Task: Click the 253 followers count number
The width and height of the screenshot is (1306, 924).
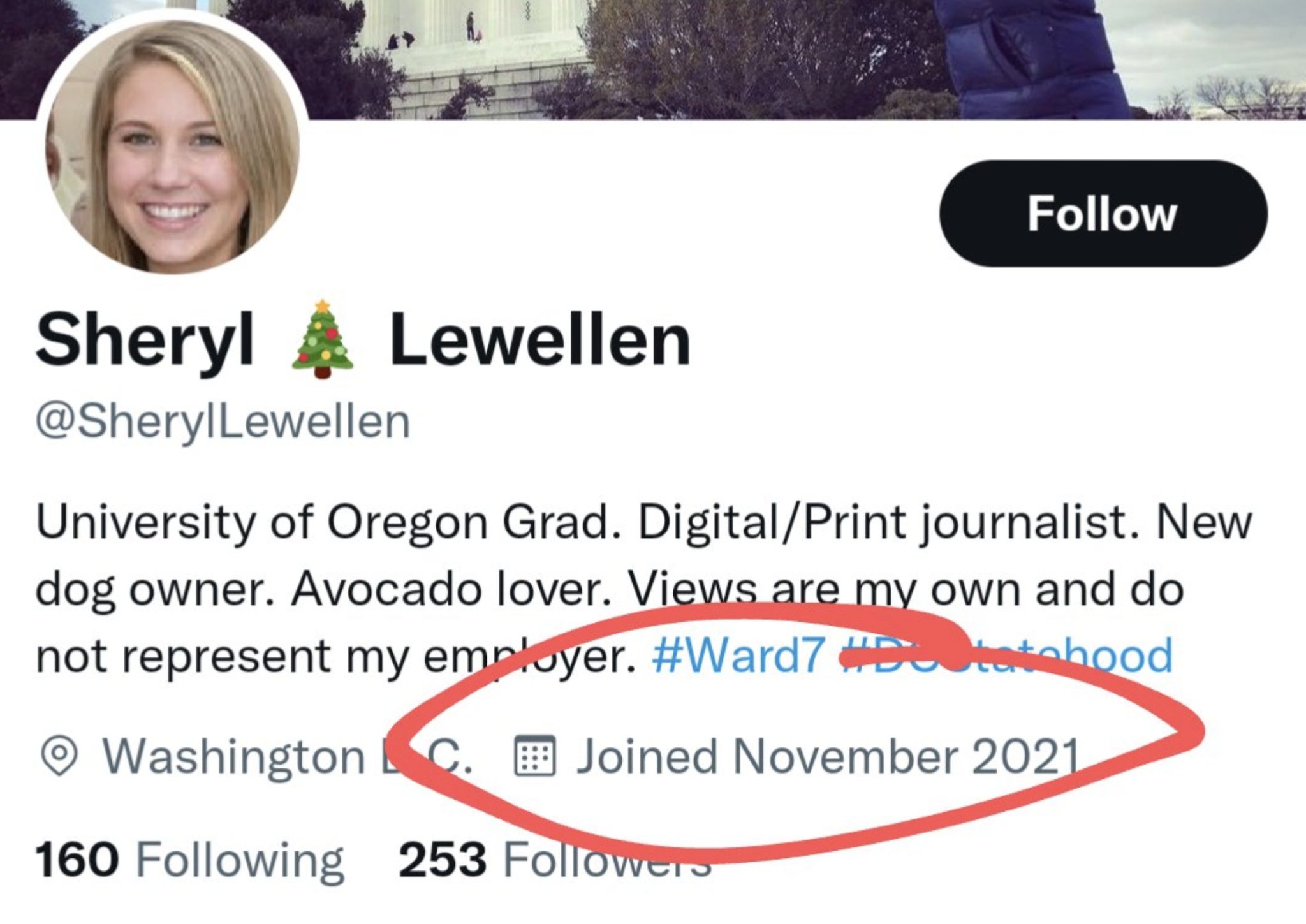Action: [443, 860]
